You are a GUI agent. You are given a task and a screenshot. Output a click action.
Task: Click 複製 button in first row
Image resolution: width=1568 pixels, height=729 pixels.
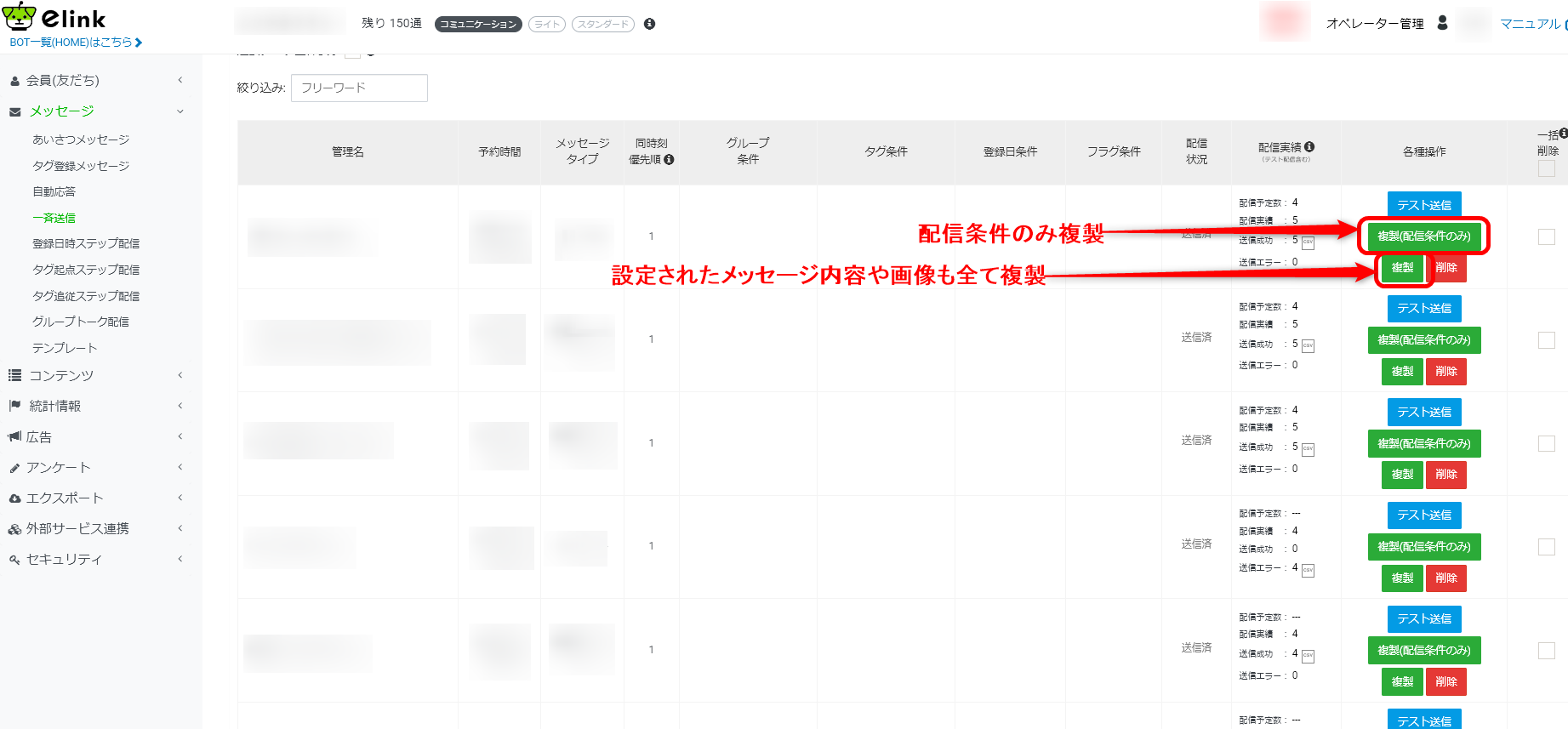pyautogui.click(x=1402, y=268)
